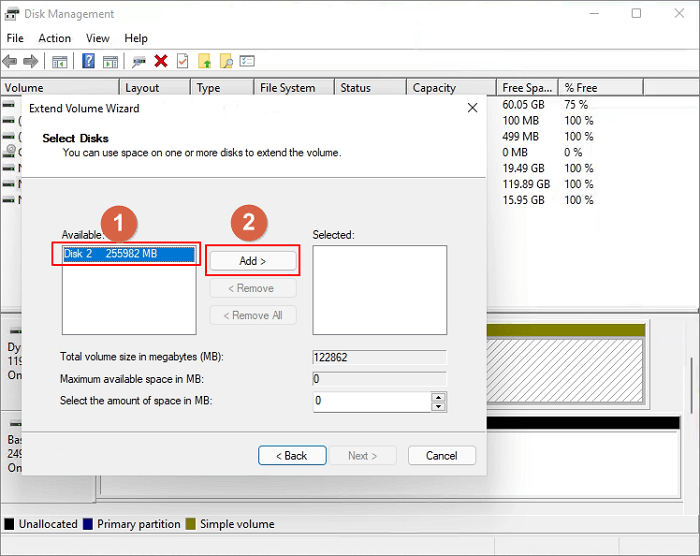This screenshot has width=700, height=556.
Task: Click the Forward arrow toolbar icon
Action: [31, 61]
